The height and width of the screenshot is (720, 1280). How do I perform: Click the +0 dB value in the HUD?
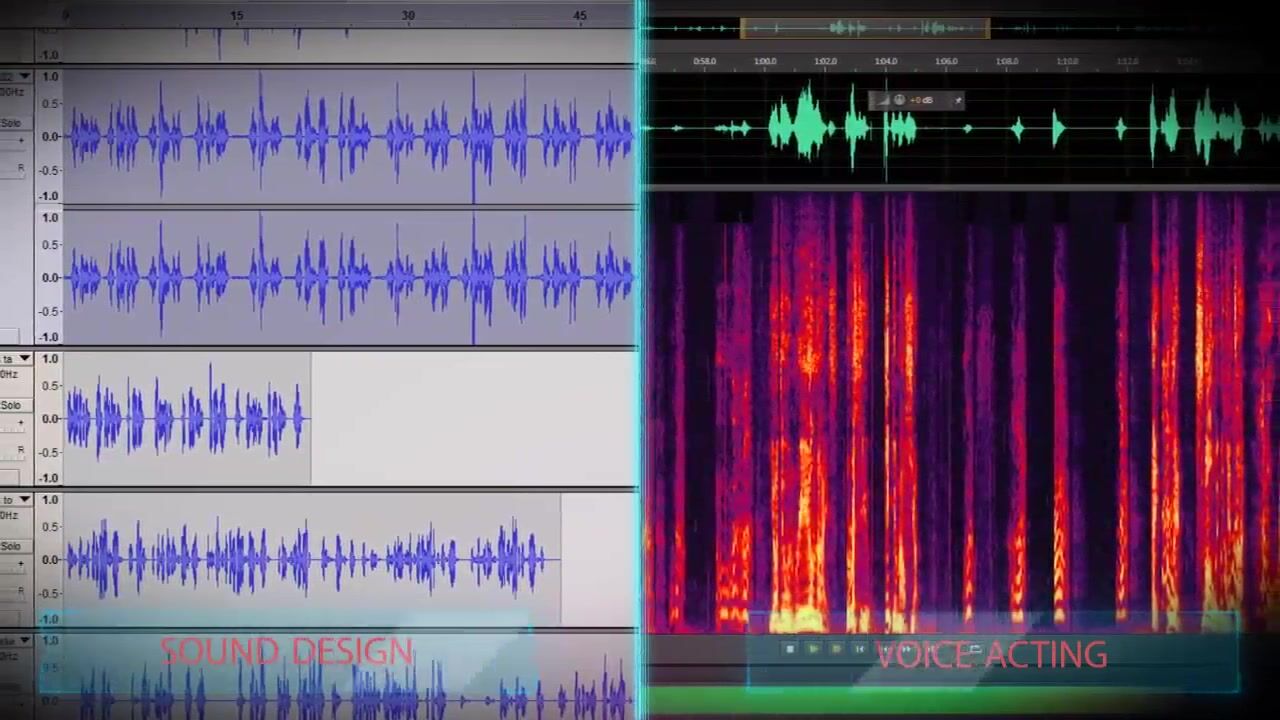click(x=921, y=100)
